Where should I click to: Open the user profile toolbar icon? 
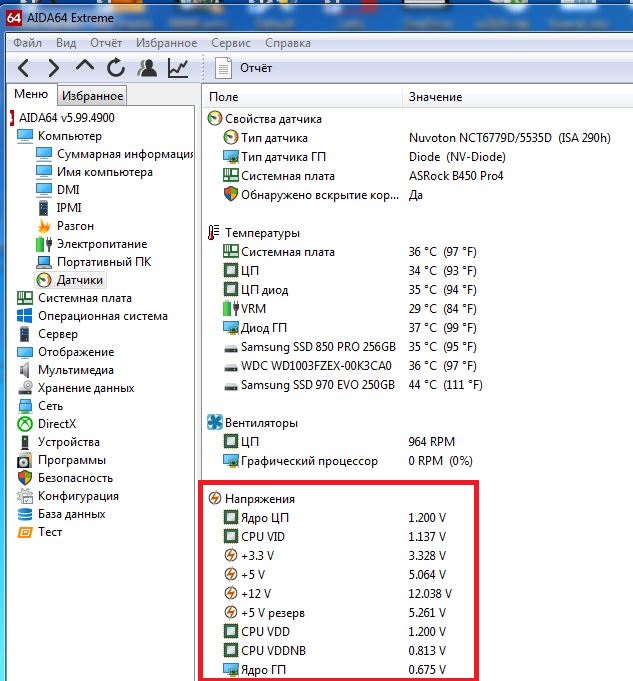click(147, 68)
